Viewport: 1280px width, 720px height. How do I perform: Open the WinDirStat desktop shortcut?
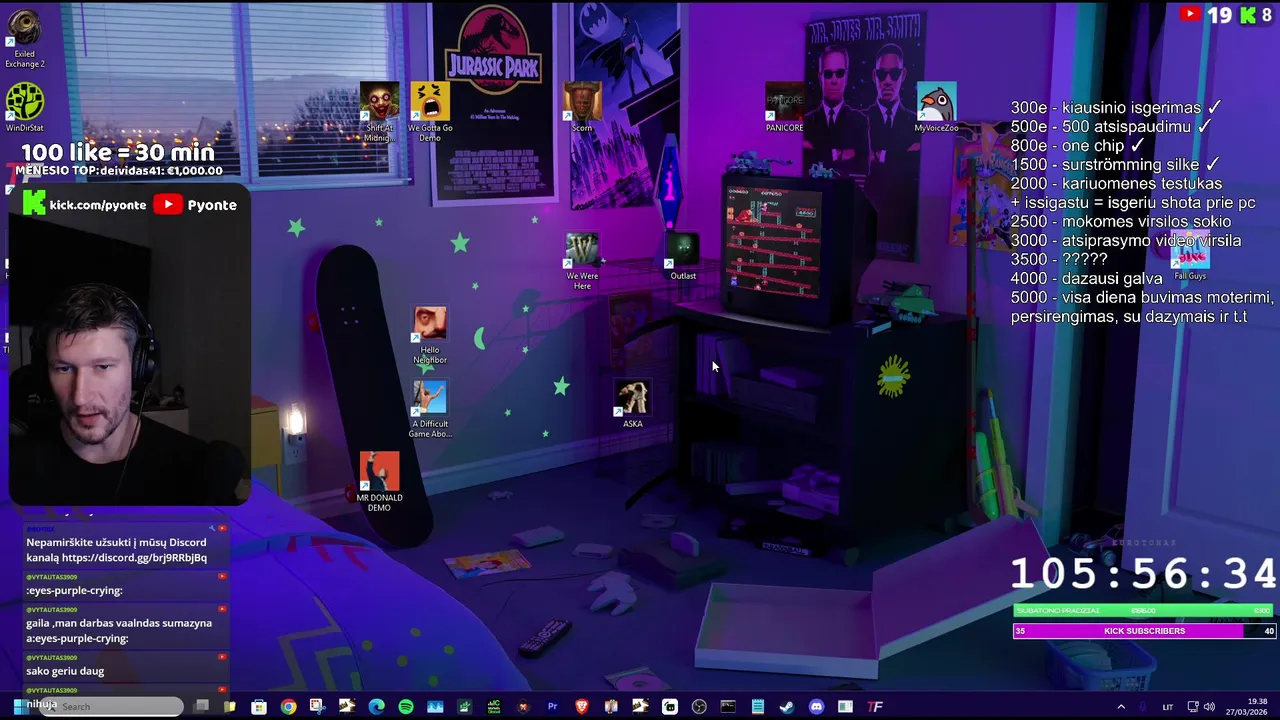(24, 108)
